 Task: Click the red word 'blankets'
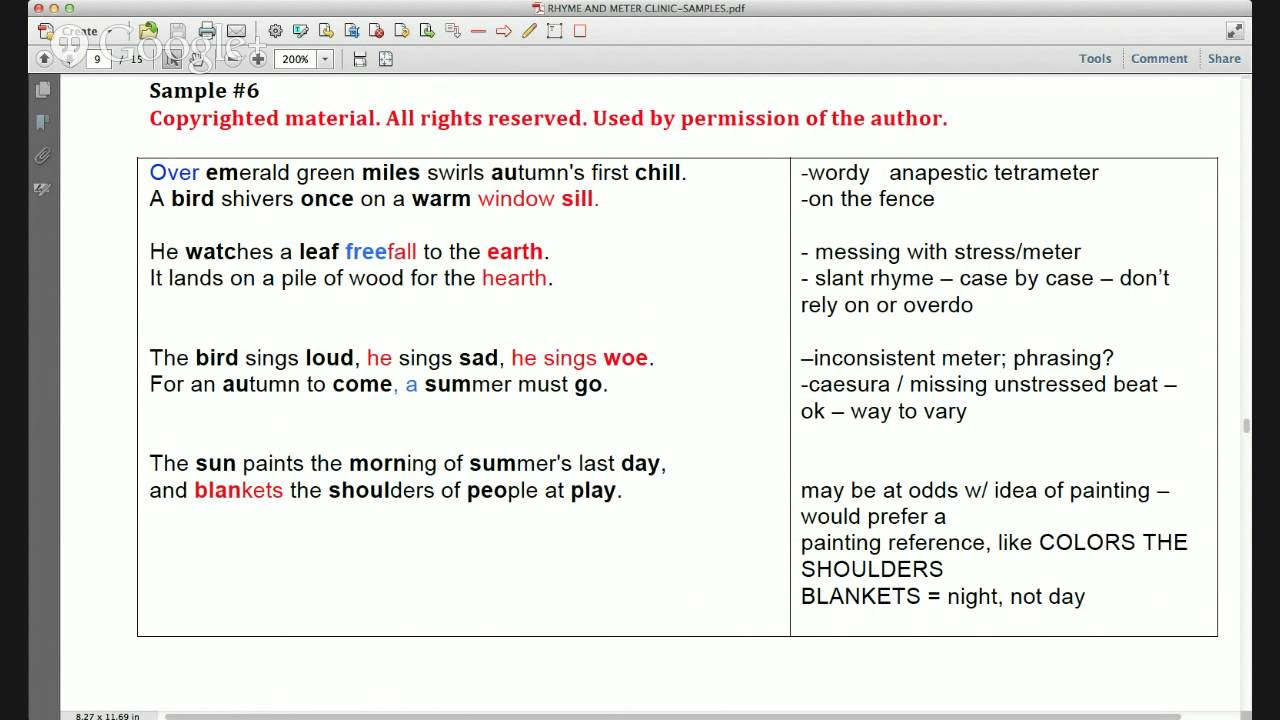click(238, 490)
